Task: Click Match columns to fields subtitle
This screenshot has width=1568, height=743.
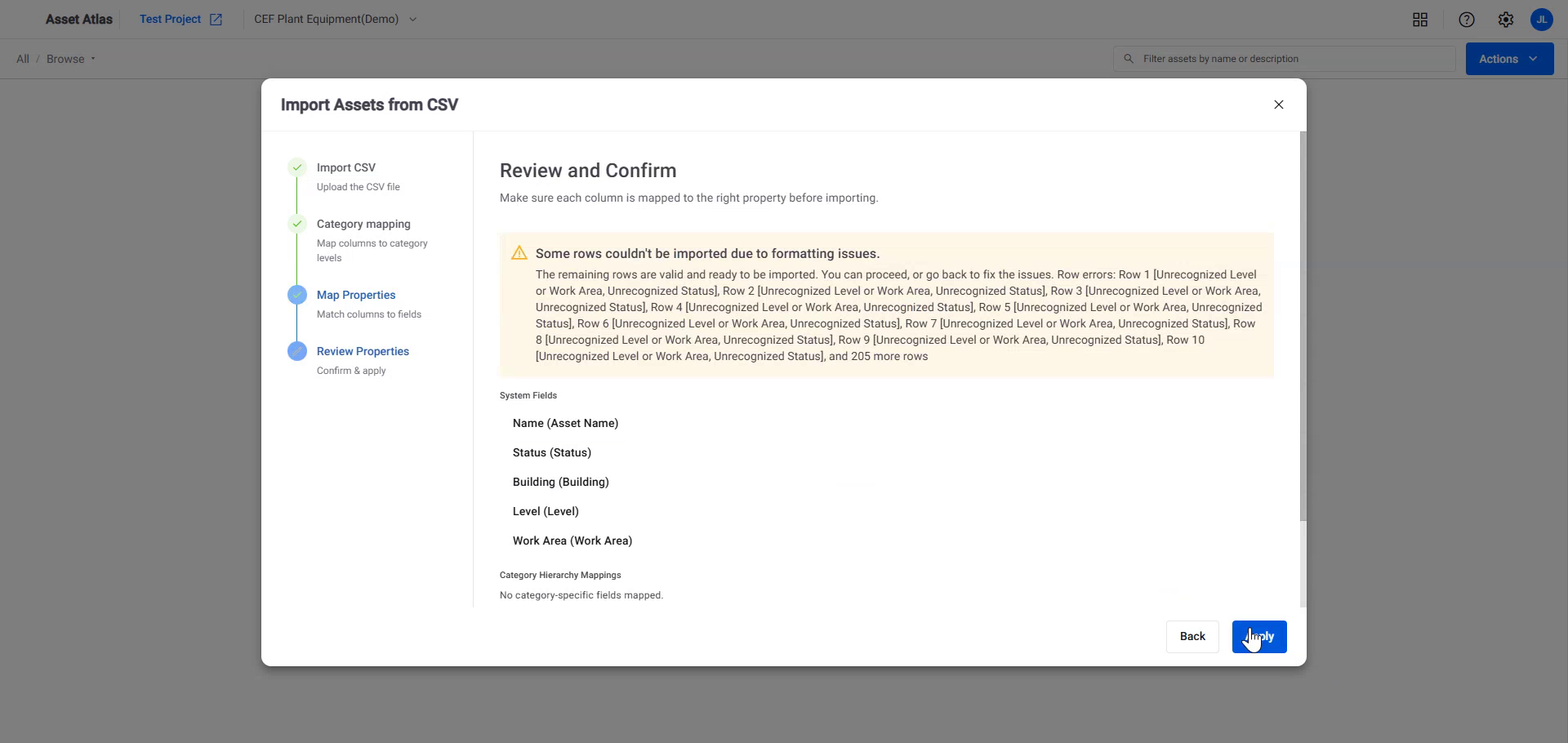Action: tap(369, 314)
